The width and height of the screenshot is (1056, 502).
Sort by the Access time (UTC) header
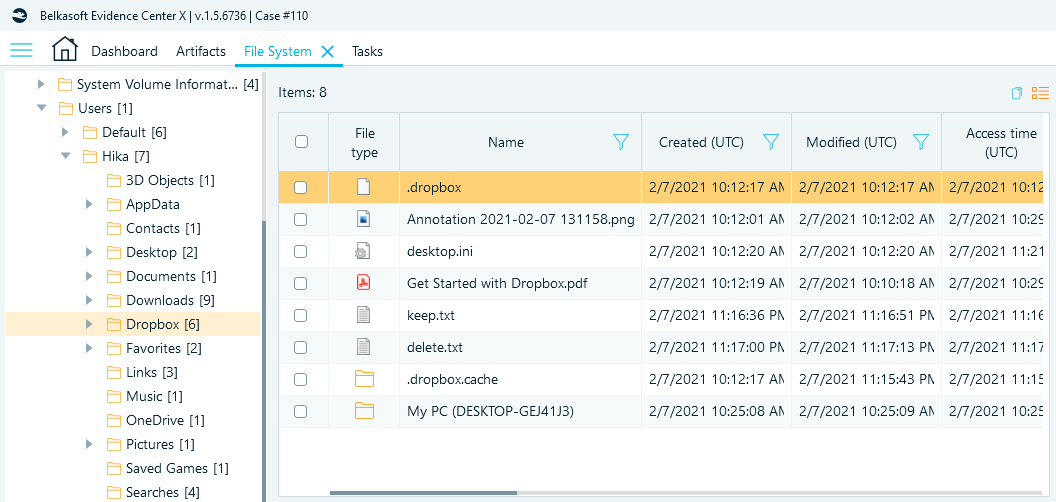(x=1001, y=142)
